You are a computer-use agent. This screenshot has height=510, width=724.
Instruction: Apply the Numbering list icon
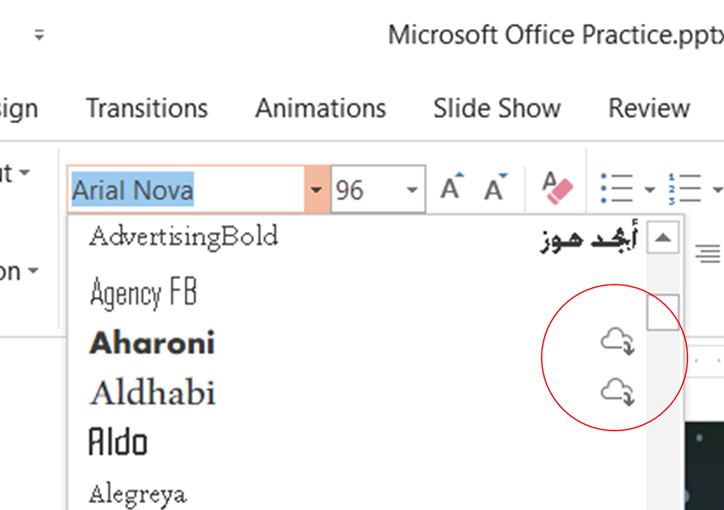(x=686, y=188)
